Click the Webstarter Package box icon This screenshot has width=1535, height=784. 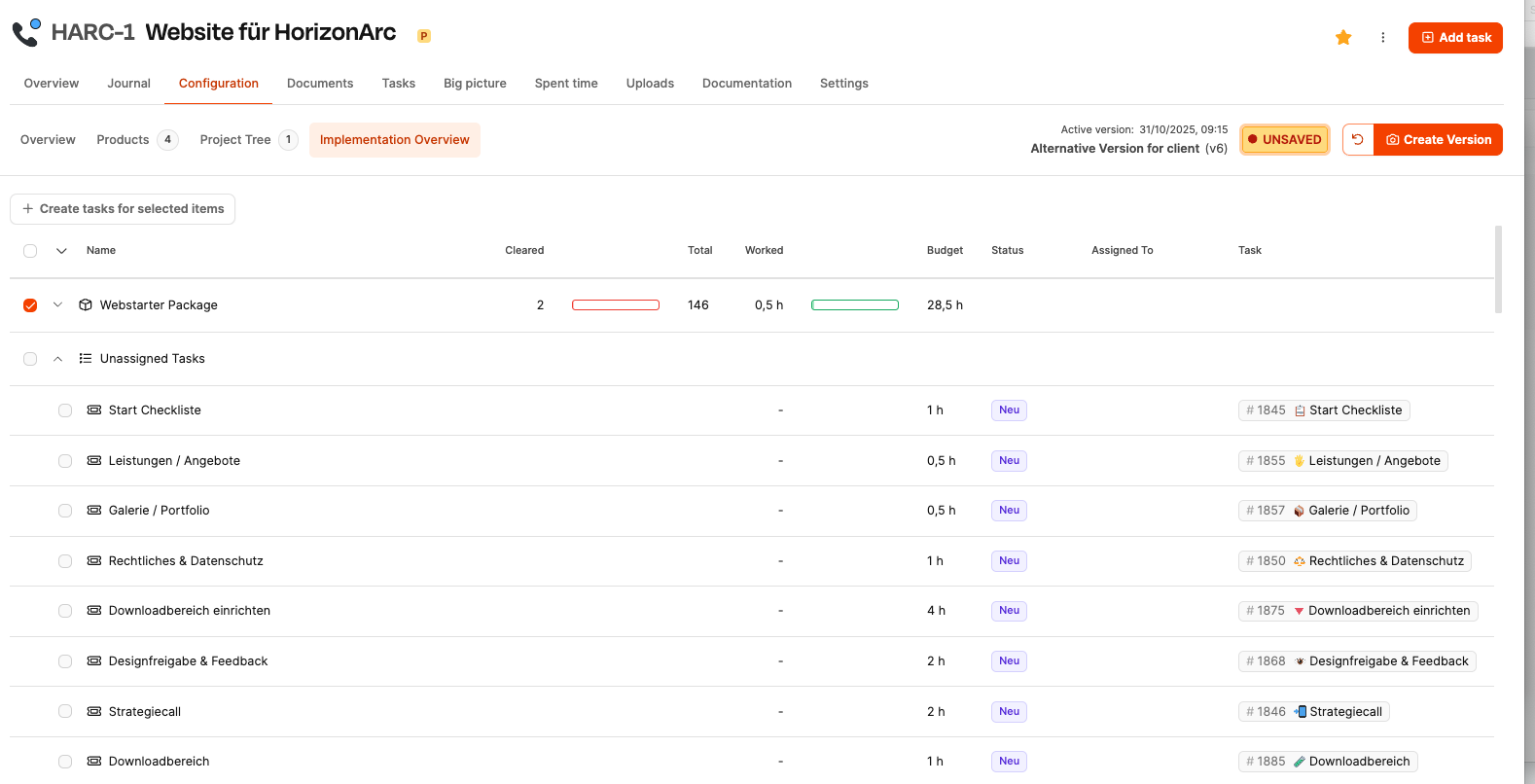pyautogui.click(x=86, y=305)
